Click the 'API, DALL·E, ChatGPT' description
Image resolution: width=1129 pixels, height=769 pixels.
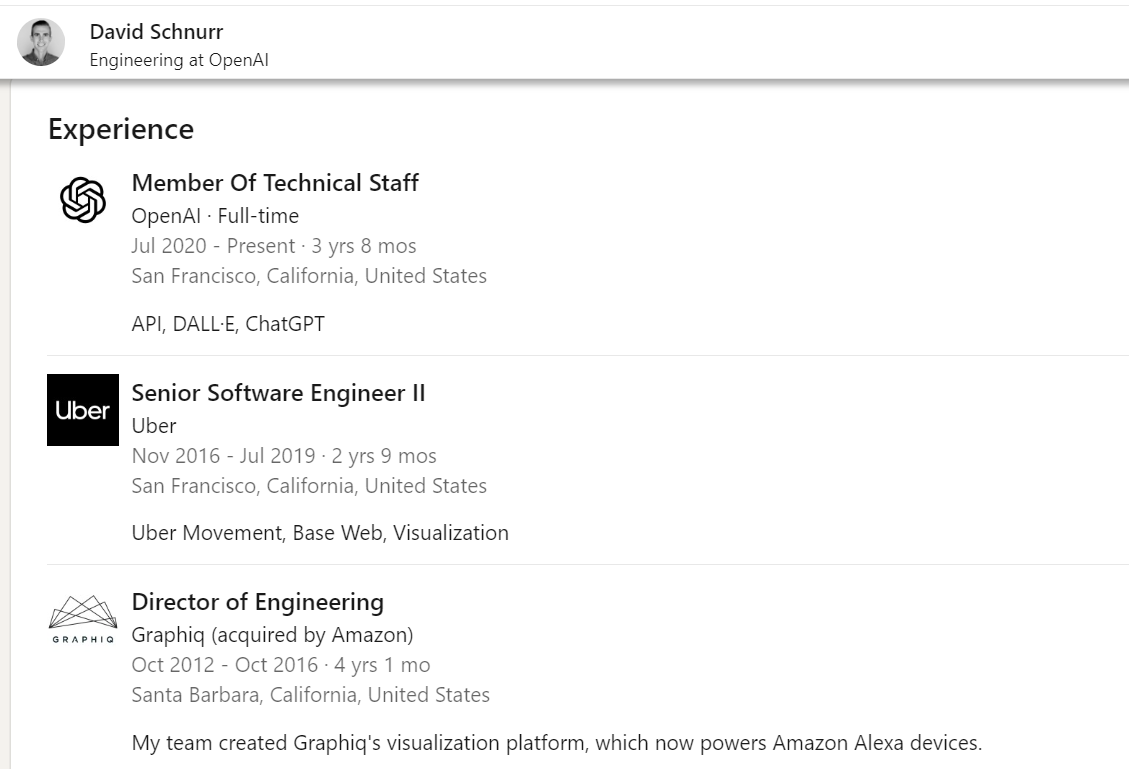[x=228, y=324]
